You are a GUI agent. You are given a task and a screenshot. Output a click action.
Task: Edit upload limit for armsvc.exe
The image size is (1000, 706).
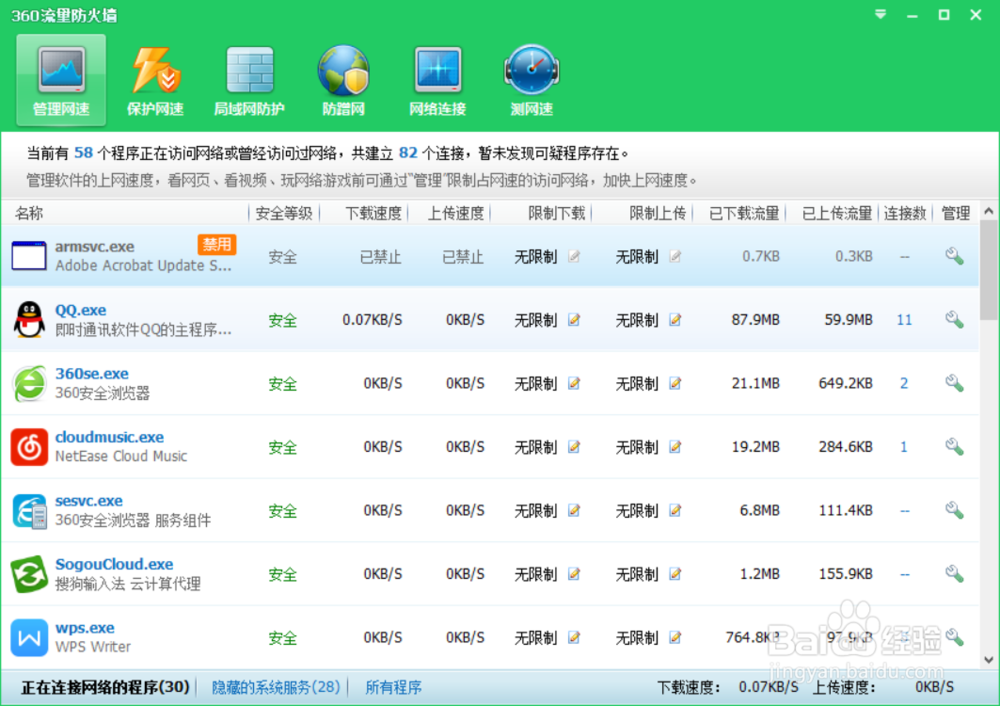(x=675, y=256)
